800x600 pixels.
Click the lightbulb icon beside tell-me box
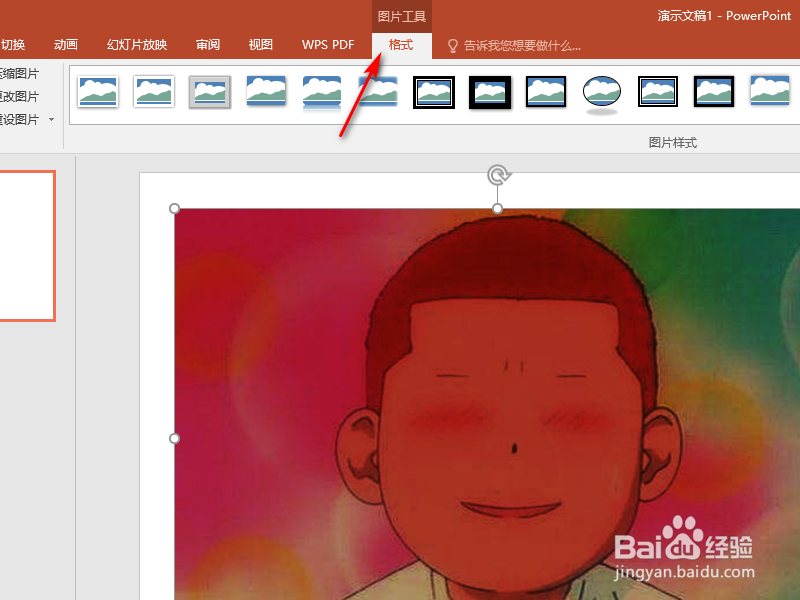[x=453, y=46]
